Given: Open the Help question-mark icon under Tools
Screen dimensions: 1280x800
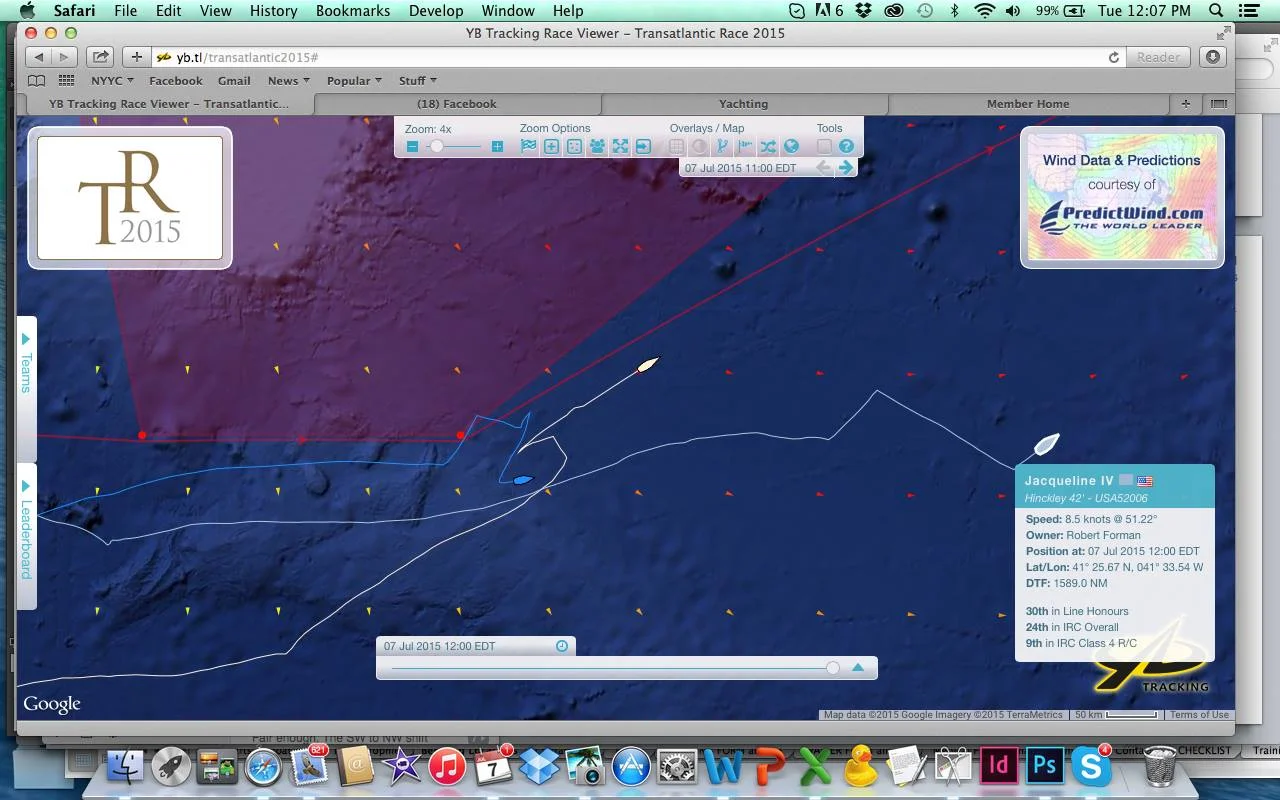Looking at the screenshot, I should 847,146.
